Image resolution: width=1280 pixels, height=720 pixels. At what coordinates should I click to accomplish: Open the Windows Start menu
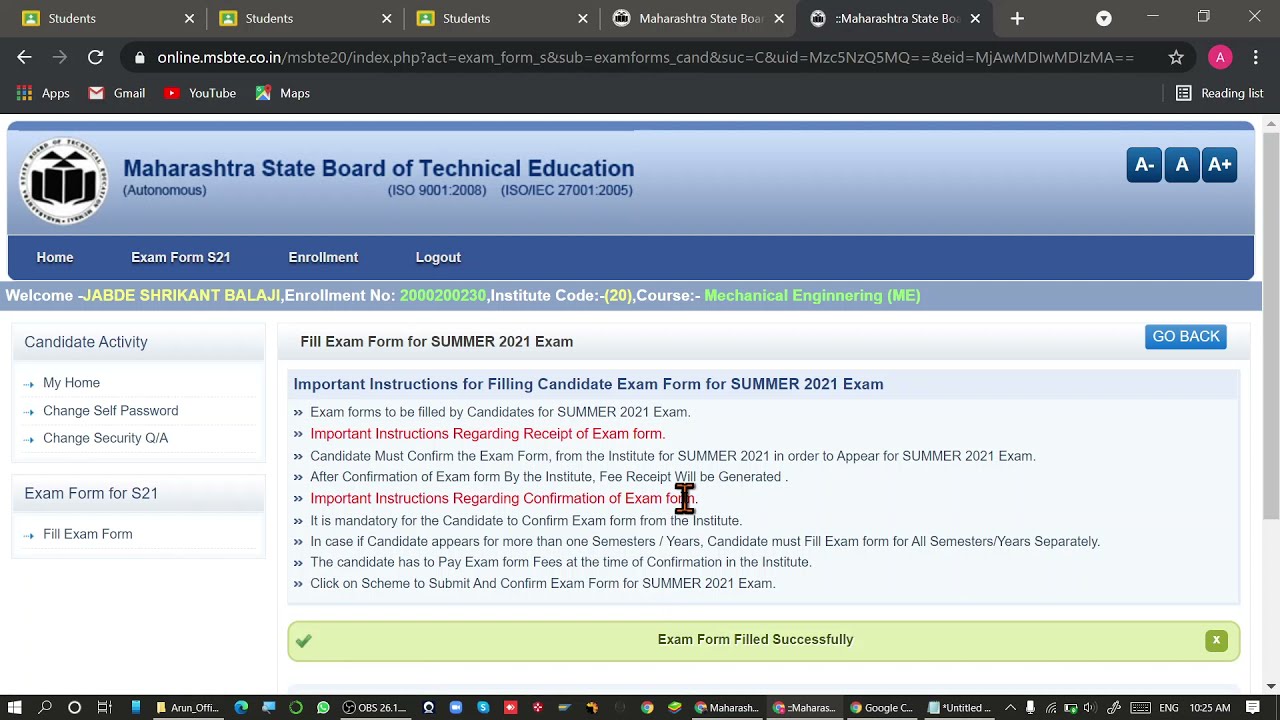(x=15, y=707)
